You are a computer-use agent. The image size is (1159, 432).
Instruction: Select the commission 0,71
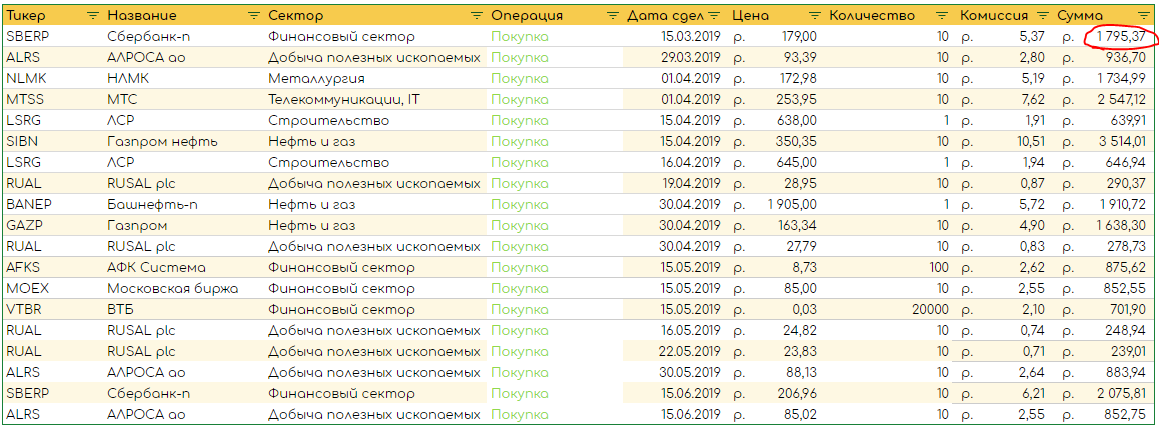[x=1034, y=351]
